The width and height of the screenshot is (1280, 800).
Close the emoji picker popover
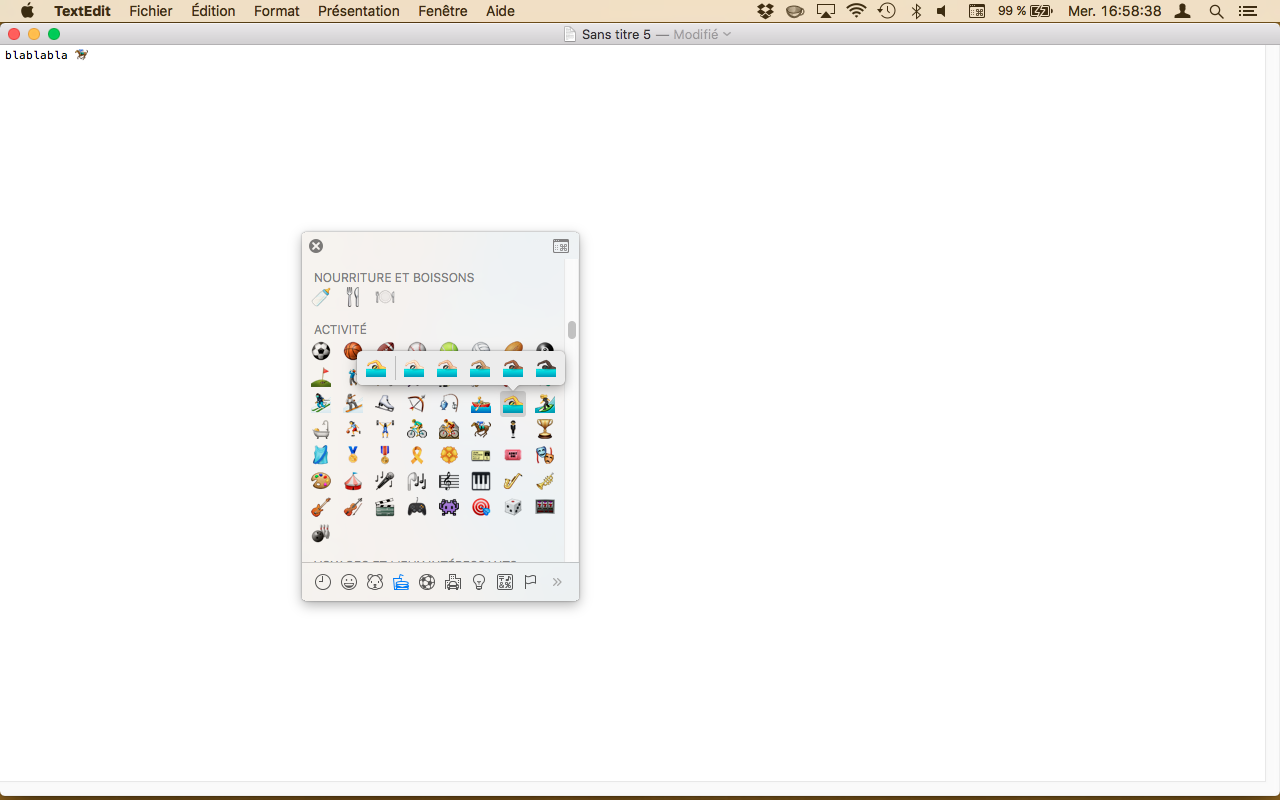tap(316, 246)
